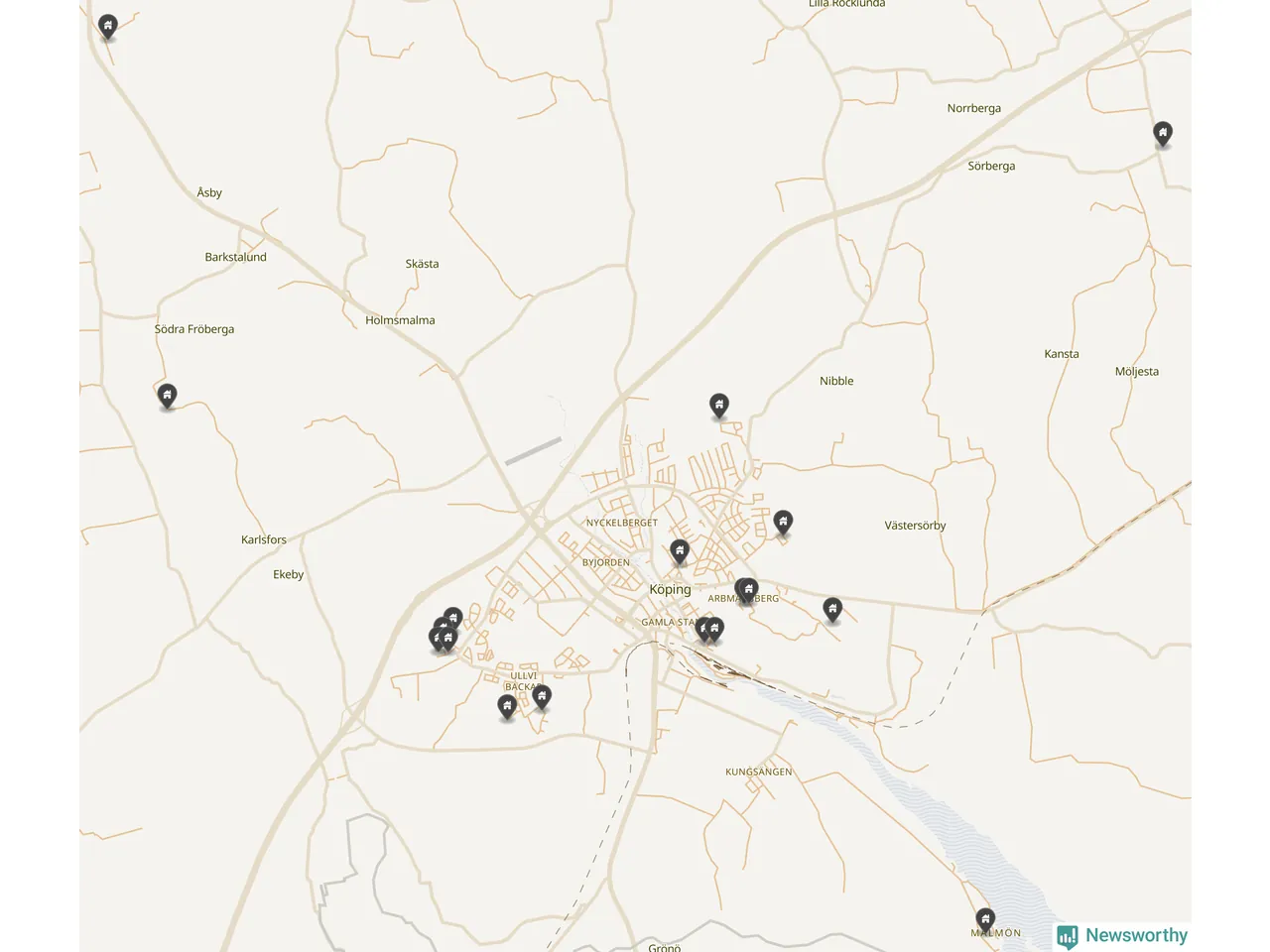Select the house marker west of Västersörby
Viewport: 1270px width, 952px height.
783,522
